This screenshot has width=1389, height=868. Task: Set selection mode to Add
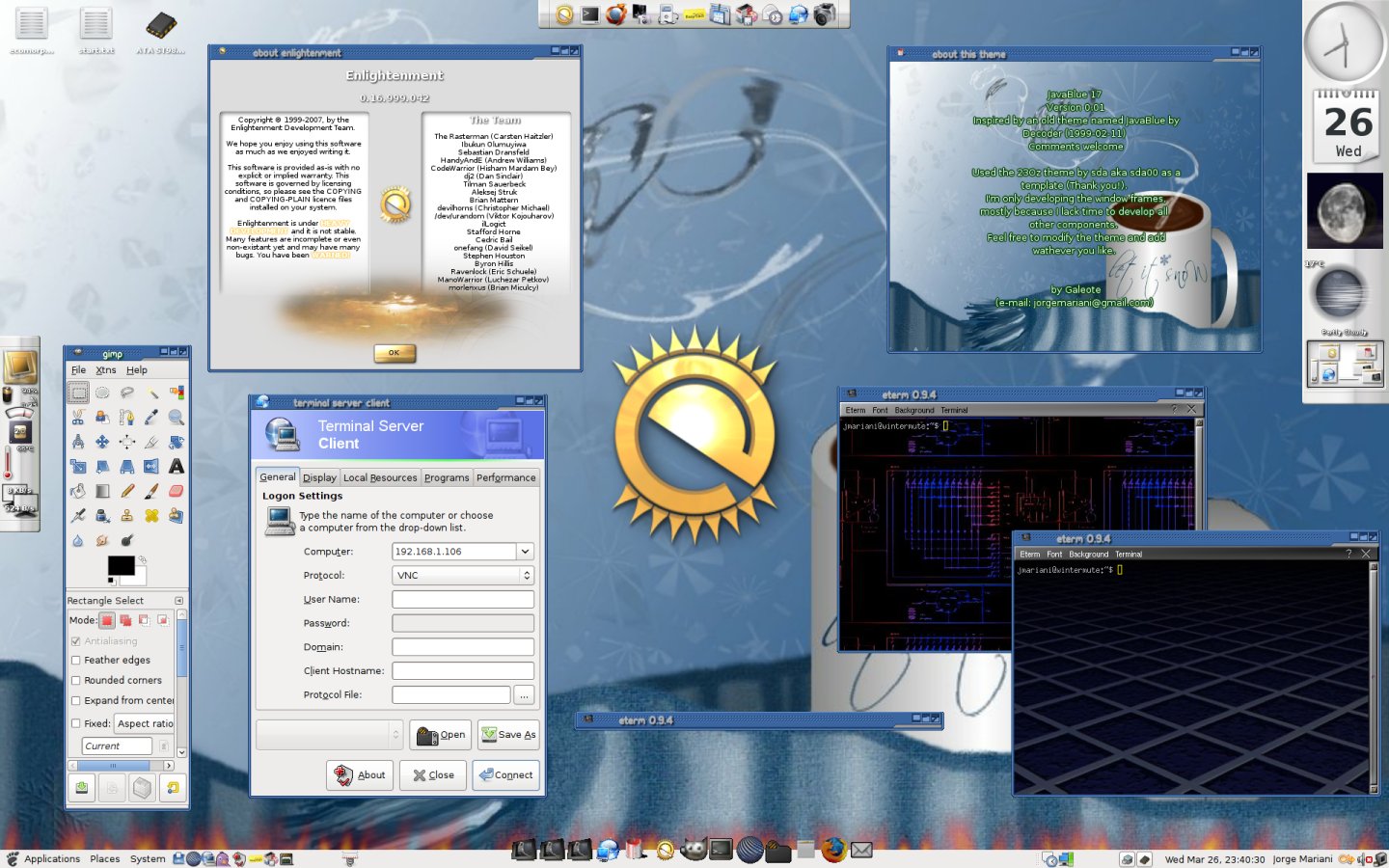tap(125, 620)
